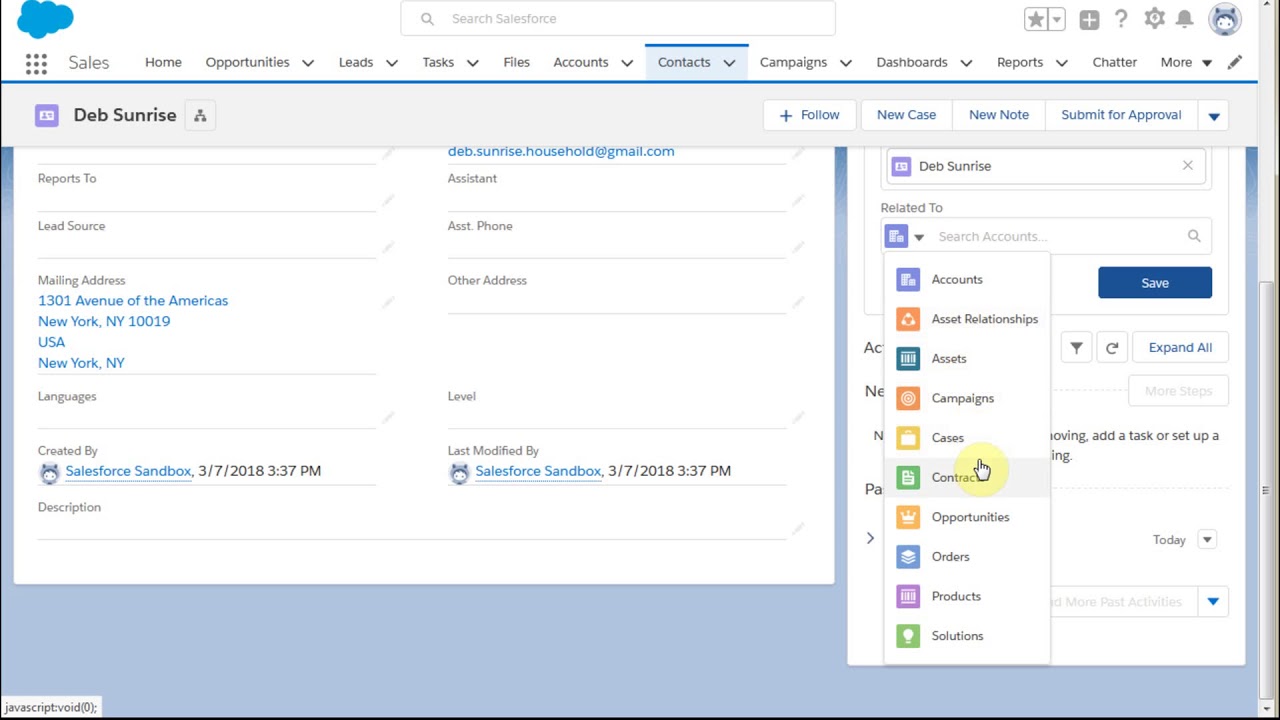Open the Setup gear icon
Image resolution: width=1280 pixels, height=720 pixels.
coord(1154,19)
